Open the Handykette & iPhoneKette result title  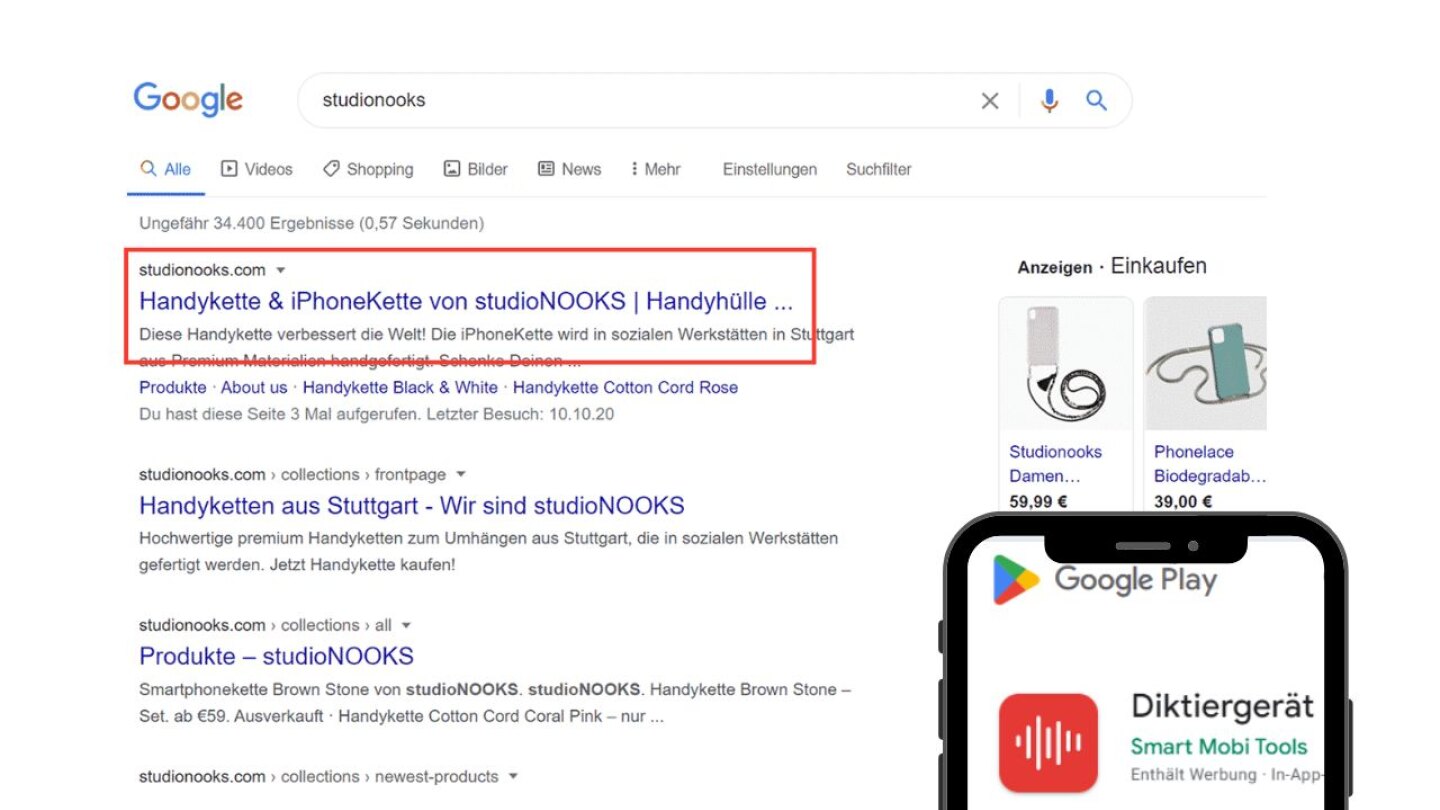click(x=466, y=301)
